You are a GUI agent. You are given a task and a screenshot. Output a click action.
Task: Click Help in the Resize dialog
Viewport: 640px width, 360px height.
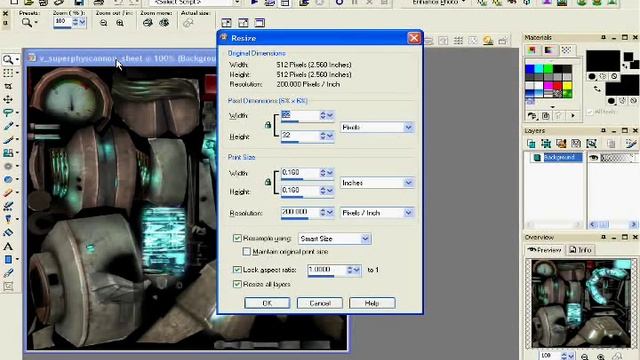click(372, 303)
